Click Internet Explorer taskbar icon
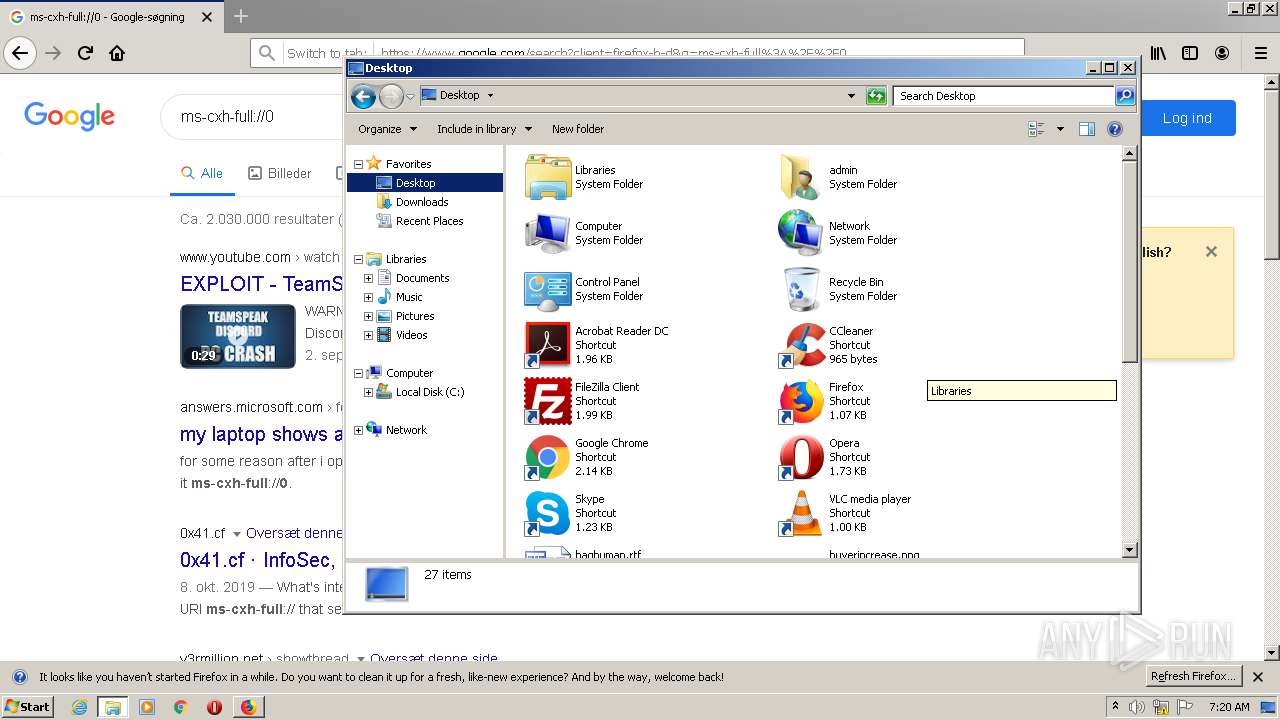This screenshot has width=1280, height=720. 79,707
